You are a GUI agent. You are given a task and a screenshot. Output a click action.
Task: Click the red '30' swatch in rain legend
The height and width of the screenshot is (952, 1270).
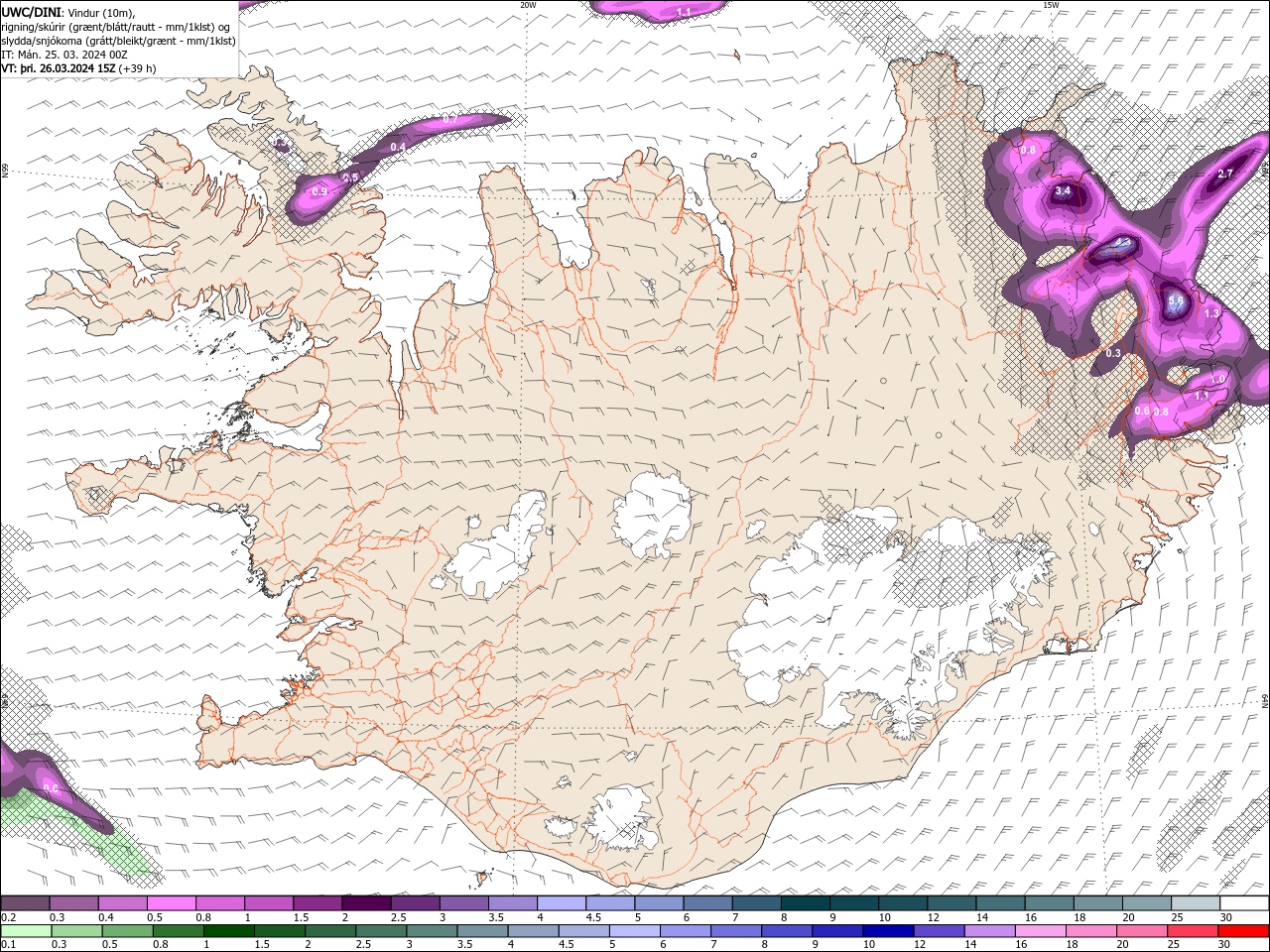tap(1243, 931)
